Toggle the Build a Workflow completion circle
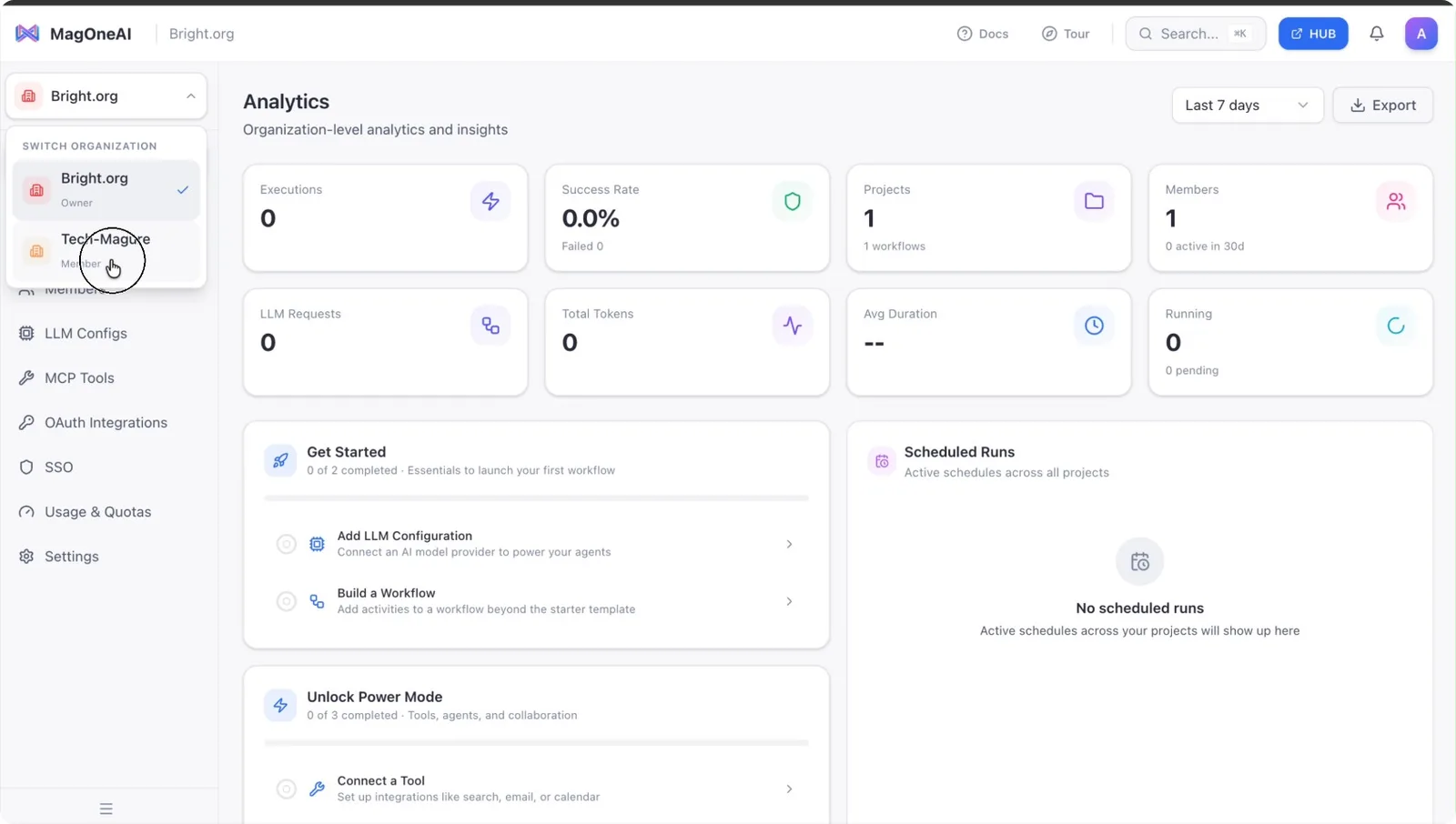 (x=286, y=601)
